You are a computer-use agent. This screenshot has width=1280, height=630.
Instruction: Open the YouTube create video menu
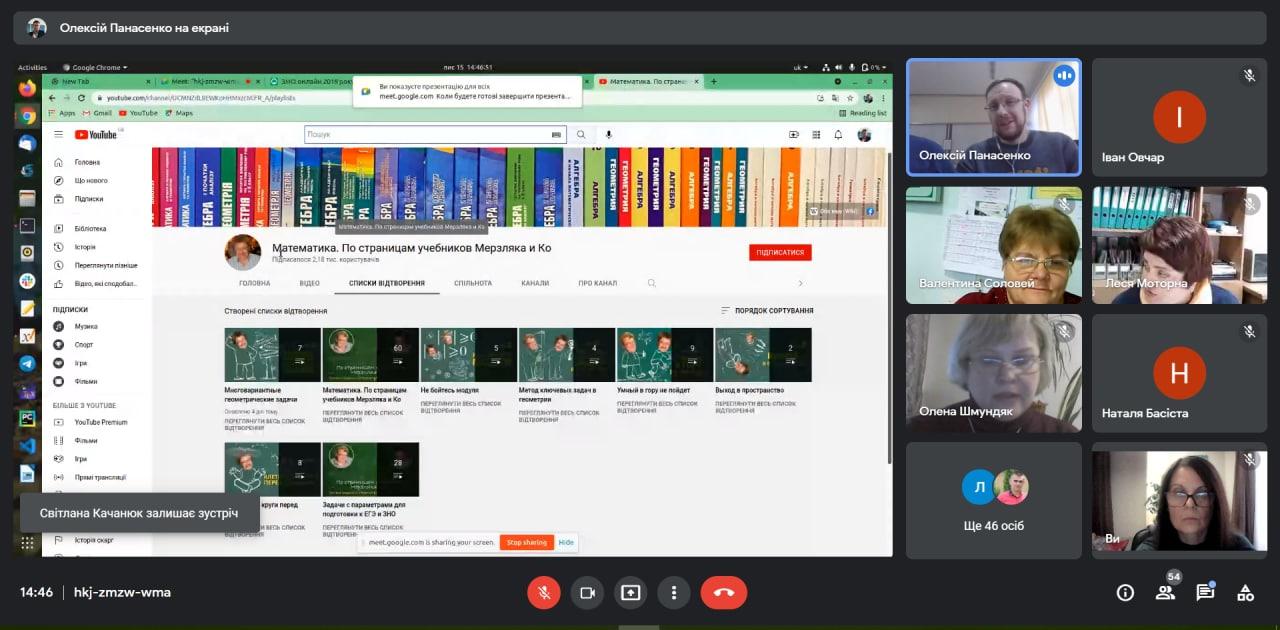pos(794,134)
